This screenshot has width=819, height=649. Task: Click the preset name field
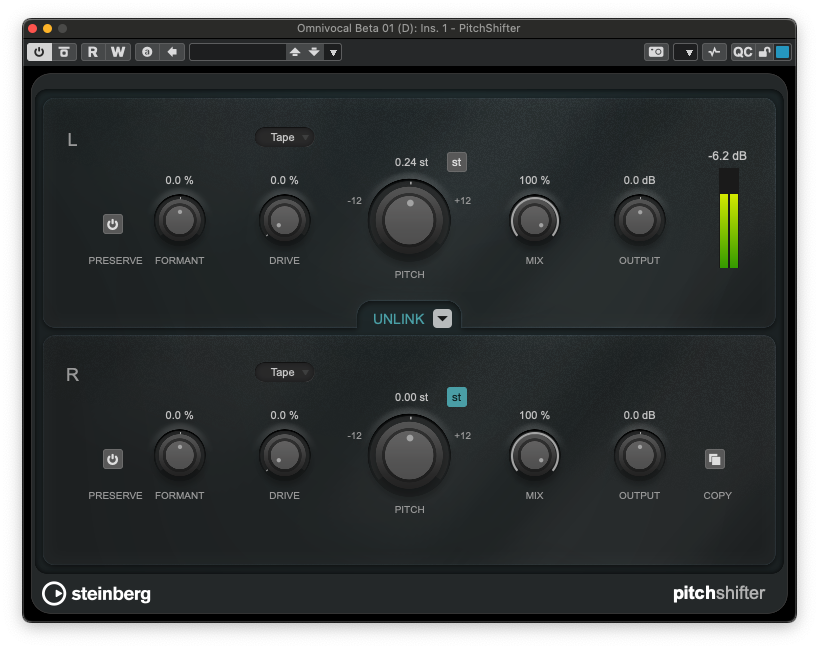pyautogui.click(x=238, y=52)
